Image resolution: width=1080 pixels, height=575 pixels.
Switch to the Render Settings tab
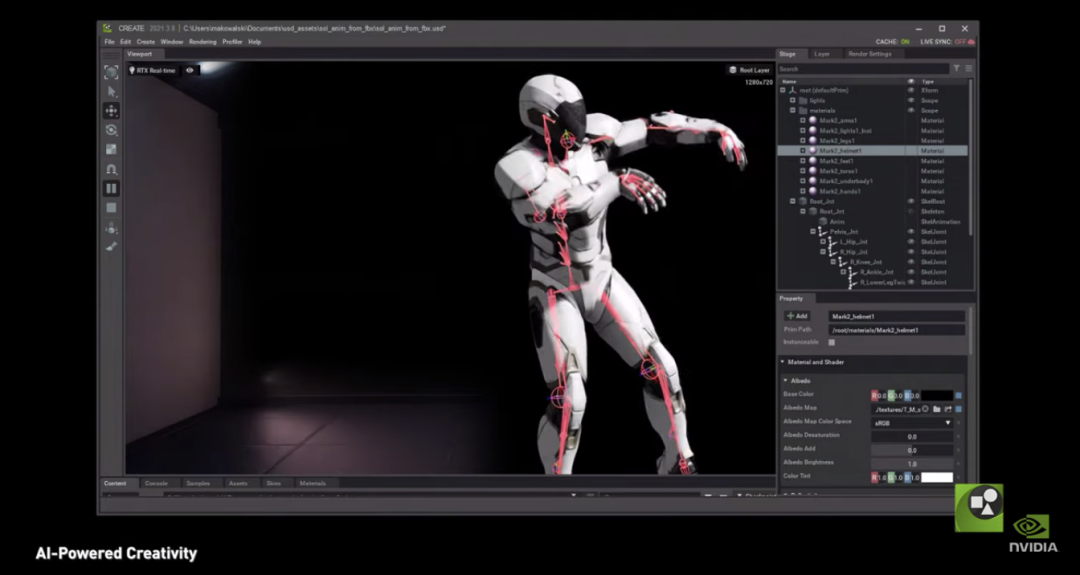pos(868,54)
